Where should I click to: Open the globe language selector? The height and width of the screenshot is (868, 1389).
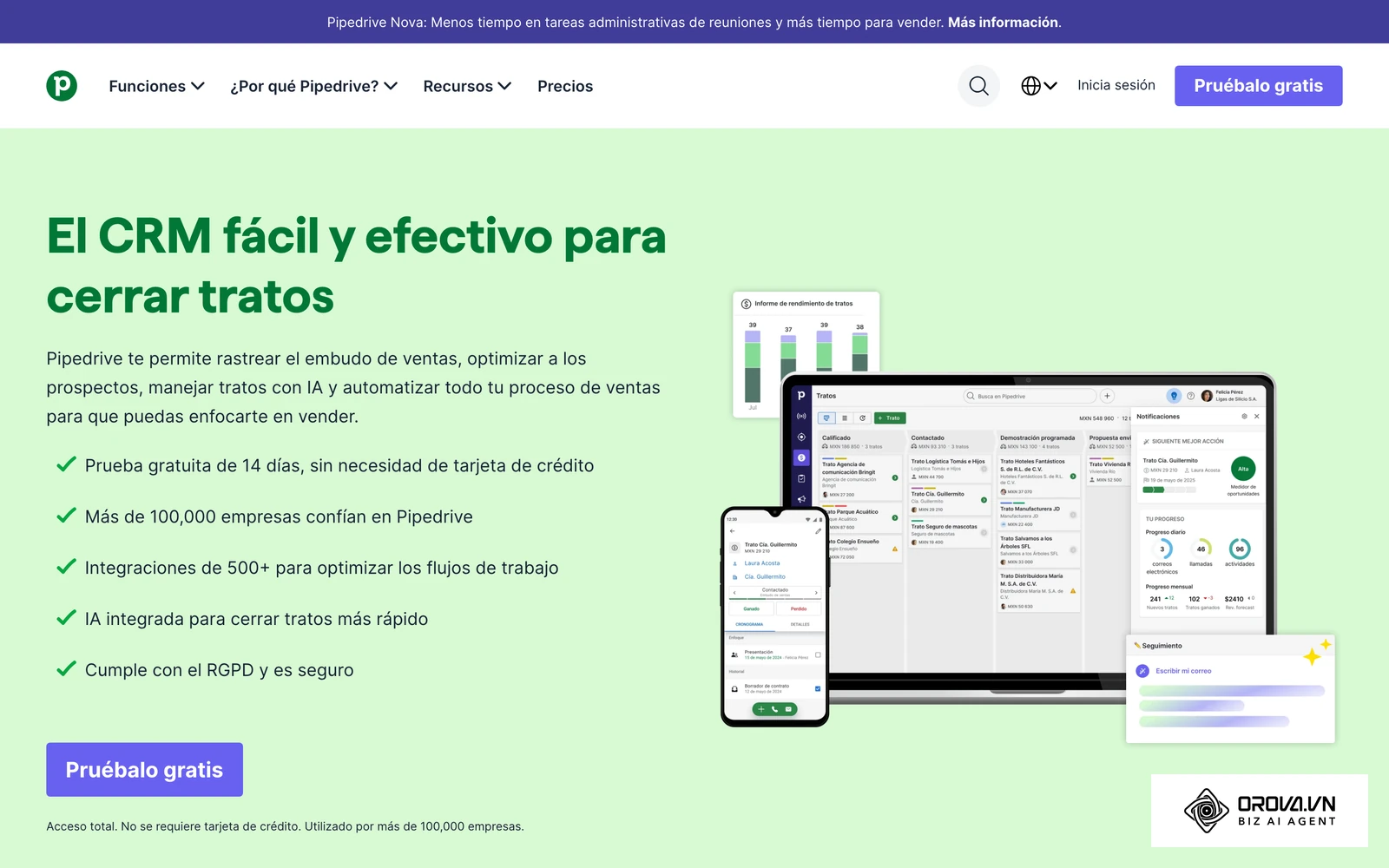[x=1038, y=86]
